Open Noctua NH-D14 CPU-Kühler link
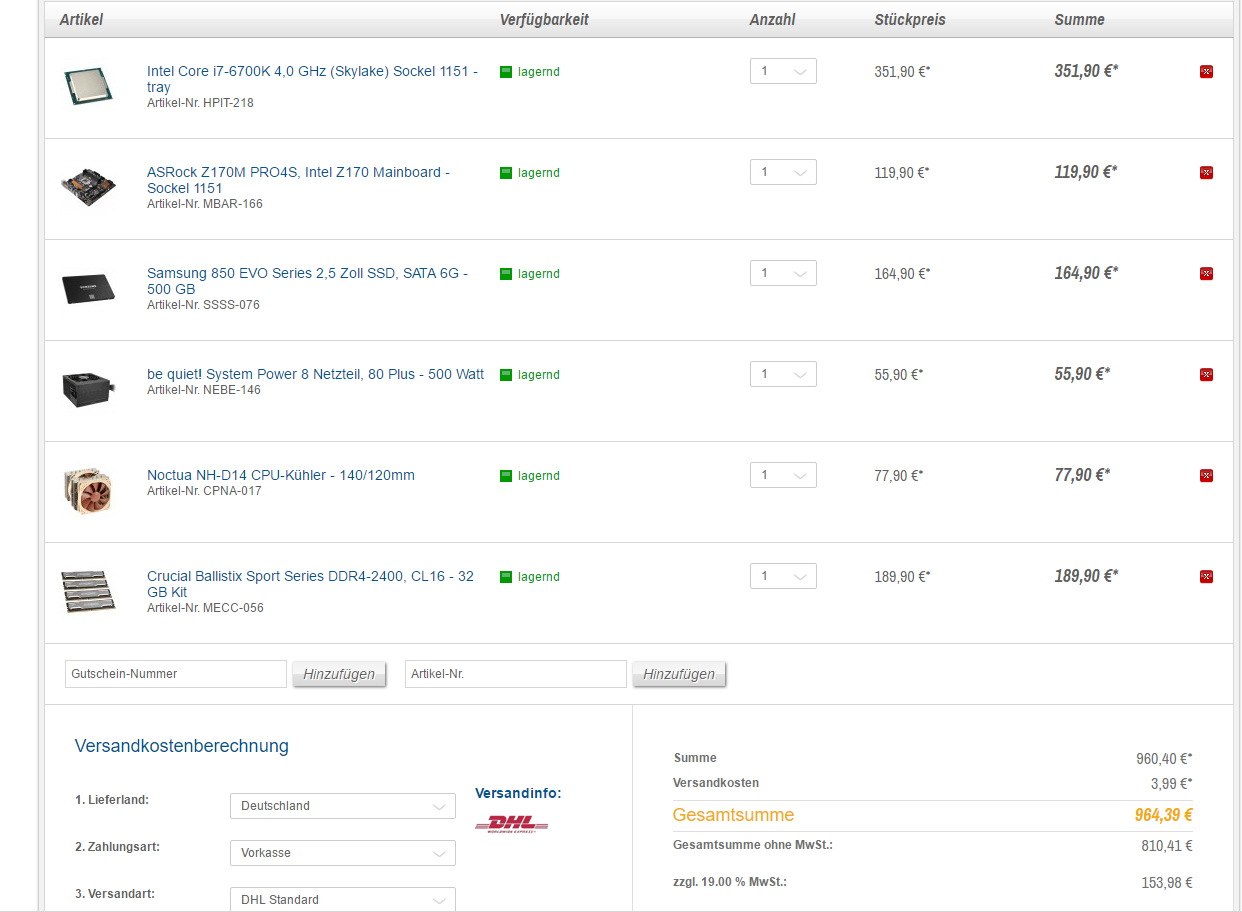The image size is (1242, 912). 280,475
